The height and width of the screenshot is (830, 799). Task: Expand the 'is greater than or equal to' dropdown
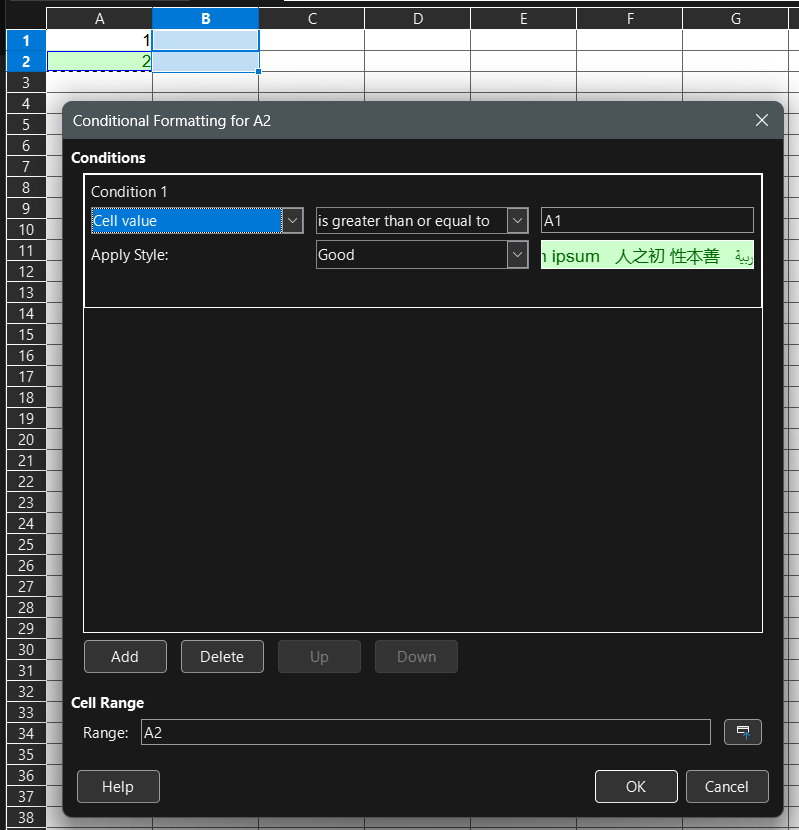coord(517,221)
